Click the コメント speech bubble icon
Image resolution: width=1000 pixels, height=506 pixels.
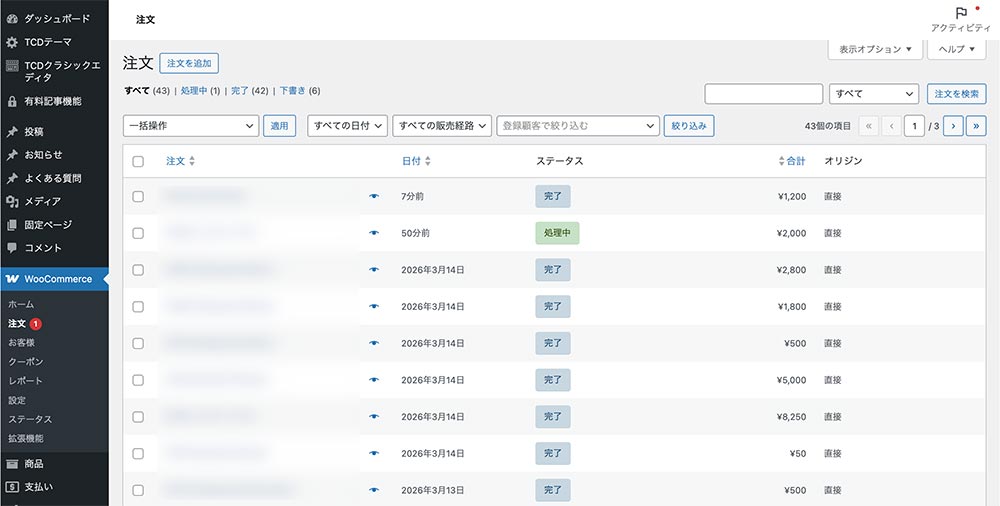point(12,248)
